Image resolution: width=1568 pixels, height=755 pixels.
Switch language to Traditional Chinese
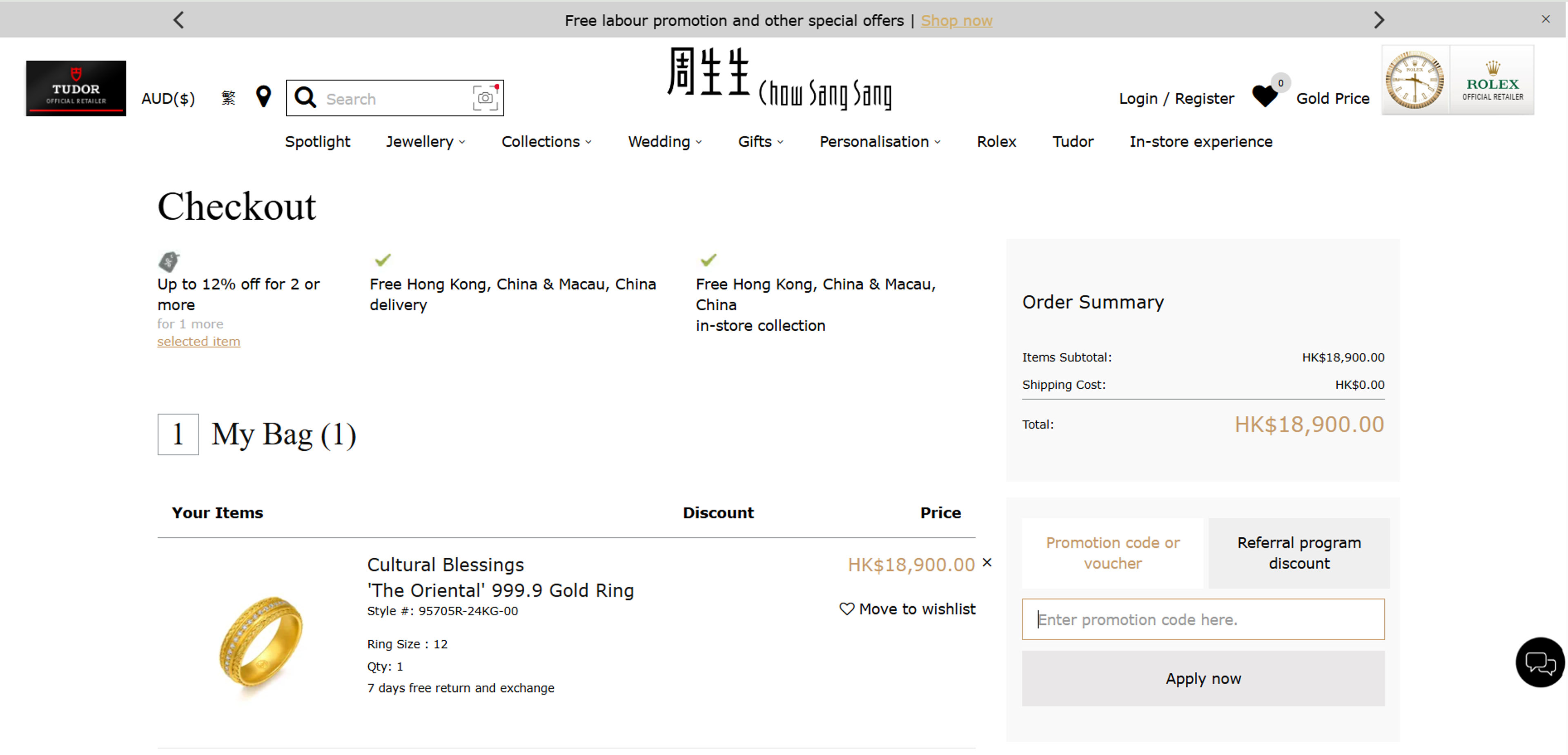(228, 98)
